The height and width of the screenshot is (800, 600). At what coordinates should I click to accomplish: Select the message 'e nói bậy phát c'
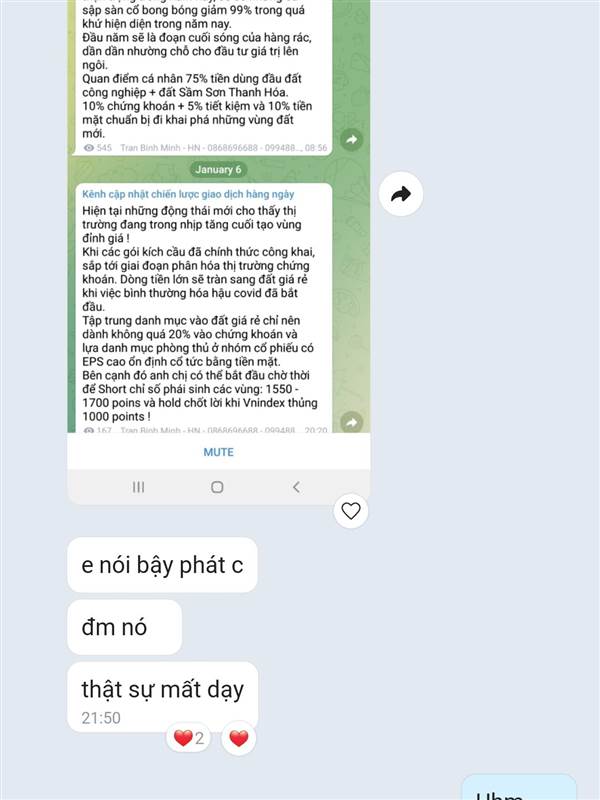(162, 565)
